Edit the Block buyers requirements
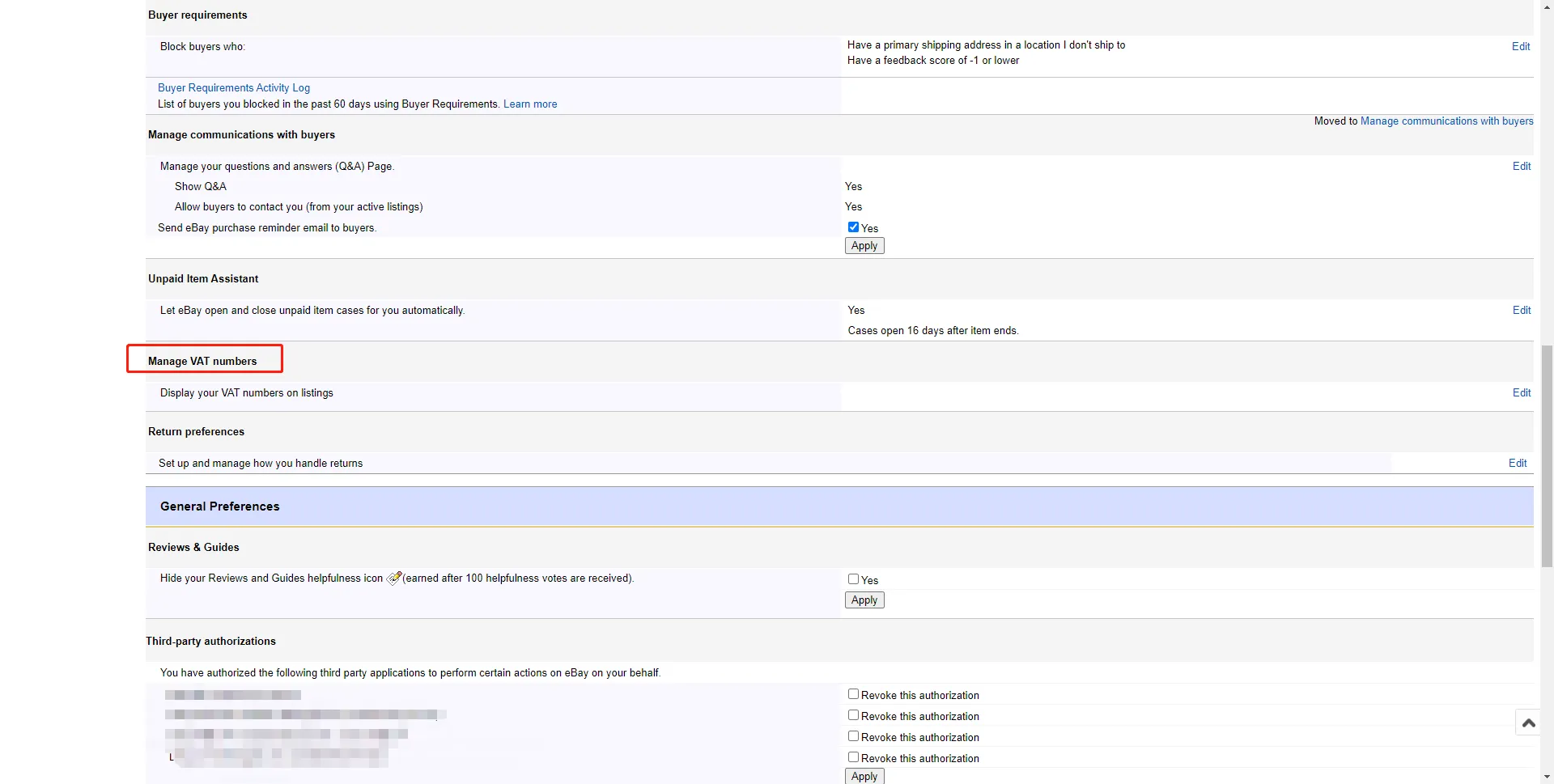 point(1520,46)
